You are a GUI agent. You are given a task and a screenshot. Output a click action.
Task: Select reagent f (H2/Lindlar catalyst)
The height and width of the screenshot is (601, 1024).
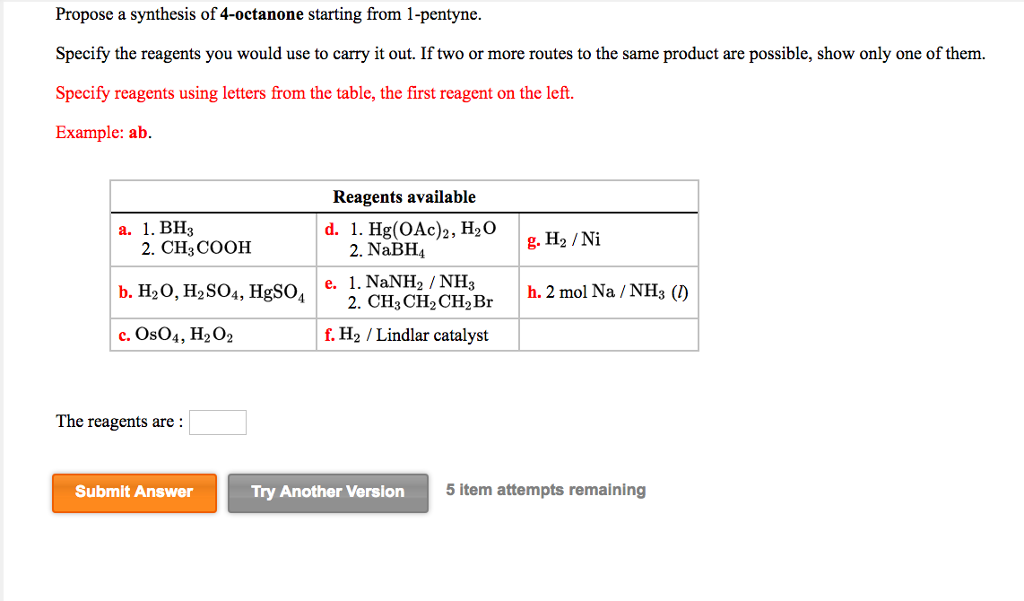click(x=412, y=335)
